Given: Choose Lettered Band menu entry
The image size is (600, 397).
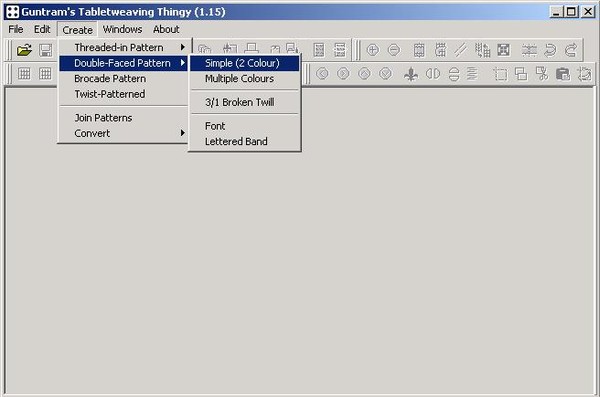Looking at the screenshot, I should click(245, 141).
